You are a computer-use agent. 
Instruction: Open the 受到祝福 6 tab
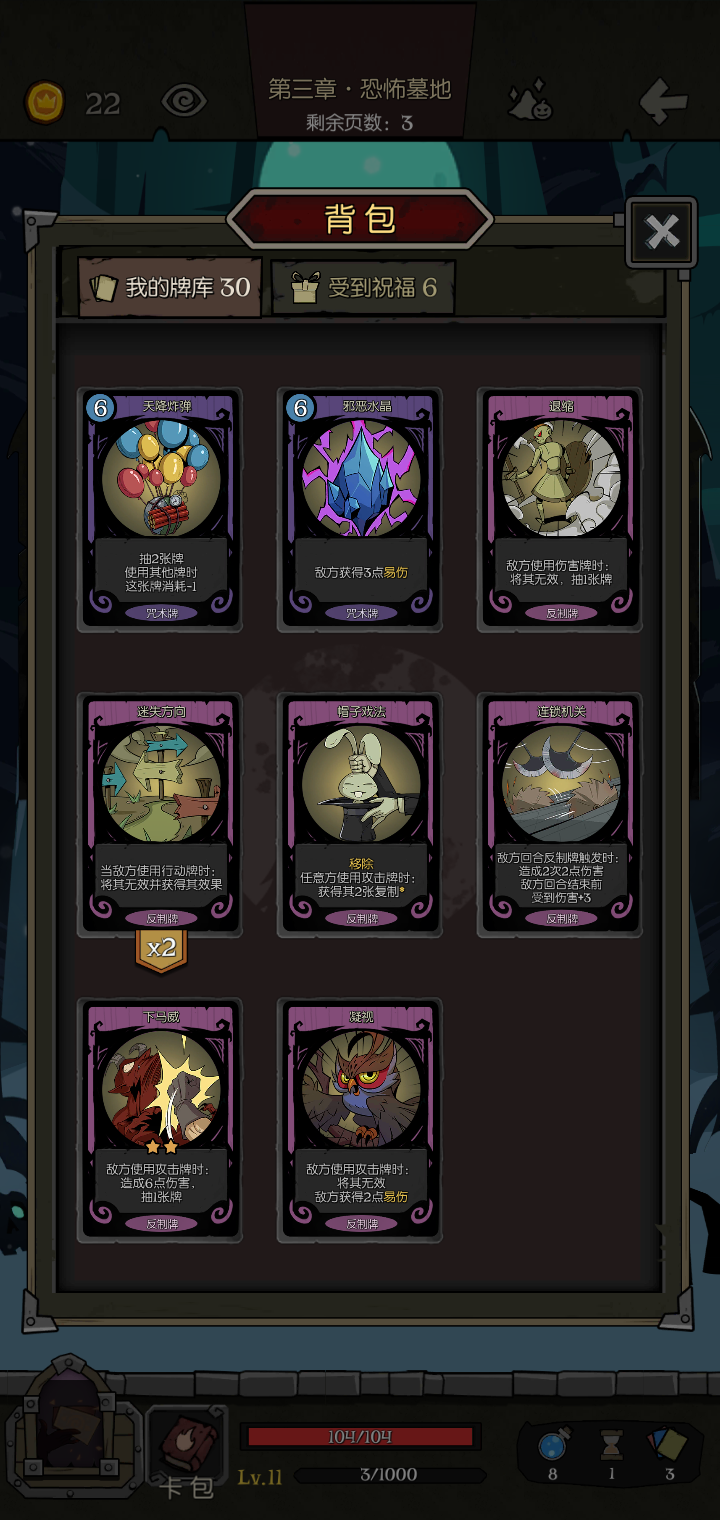(363, 288)
